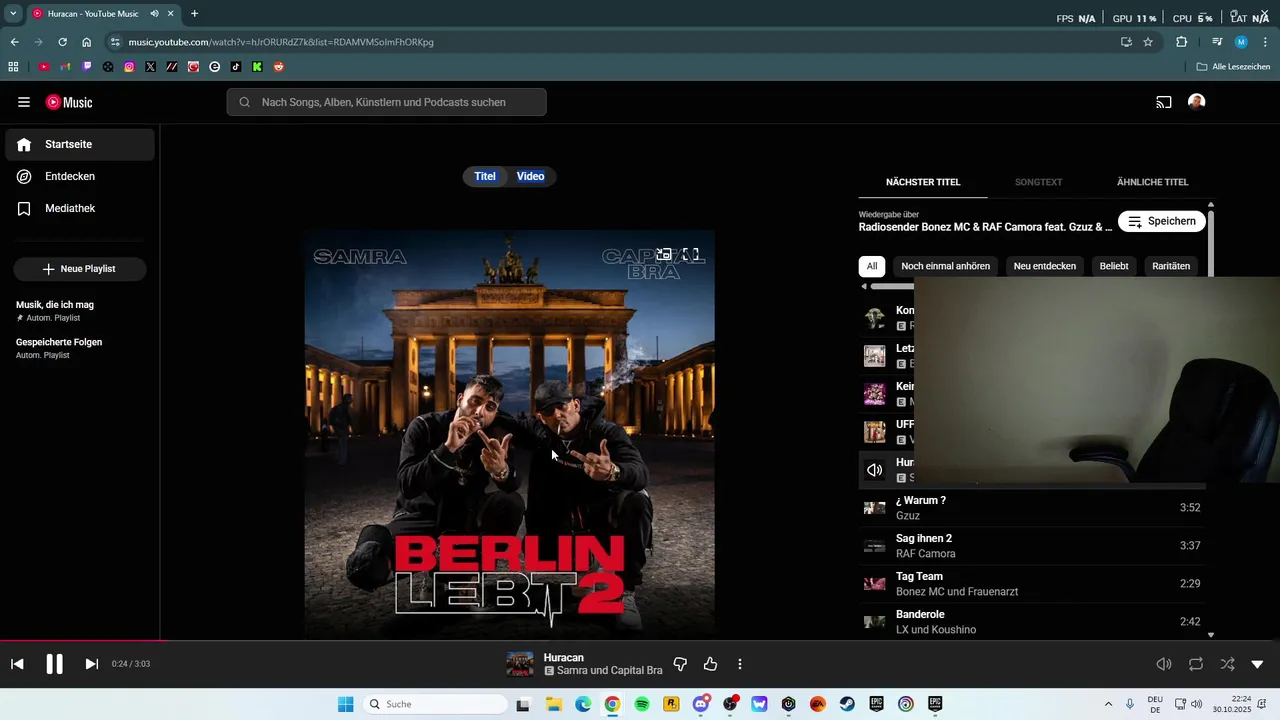Screen dimensions: 1280x720
Task: Click the YouTube Music logo
Action: point(69,102)
